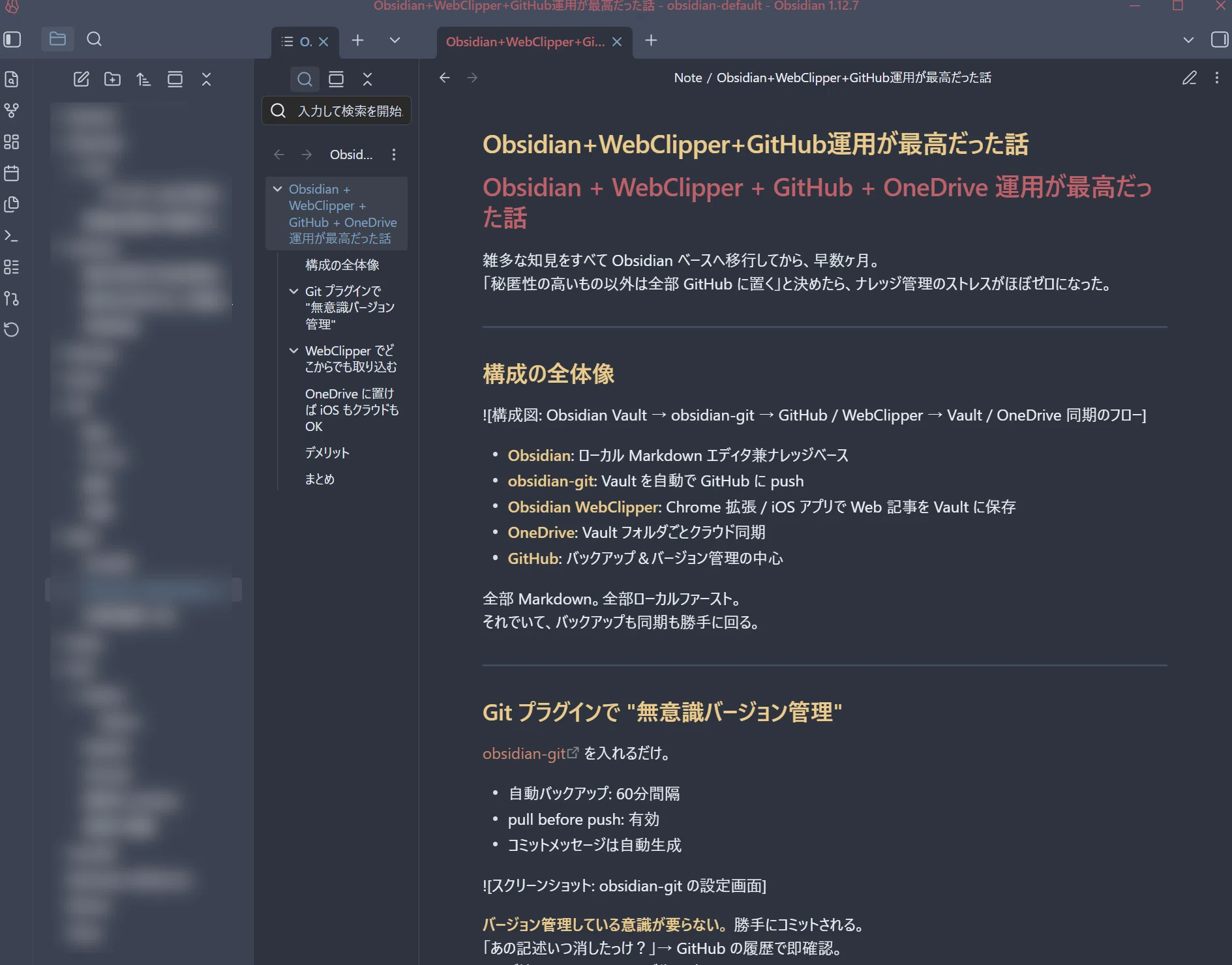The image size is (1232, 965).
Task: Click the note title in breadcrumb
Action: point(854,78)
